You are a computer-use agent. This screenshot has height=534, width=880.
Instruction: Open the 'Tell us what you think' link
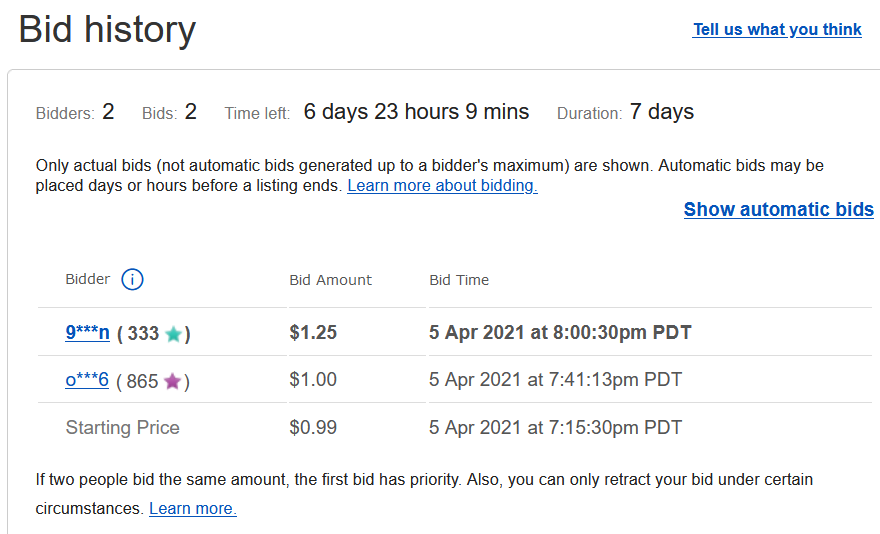[777, 30]
